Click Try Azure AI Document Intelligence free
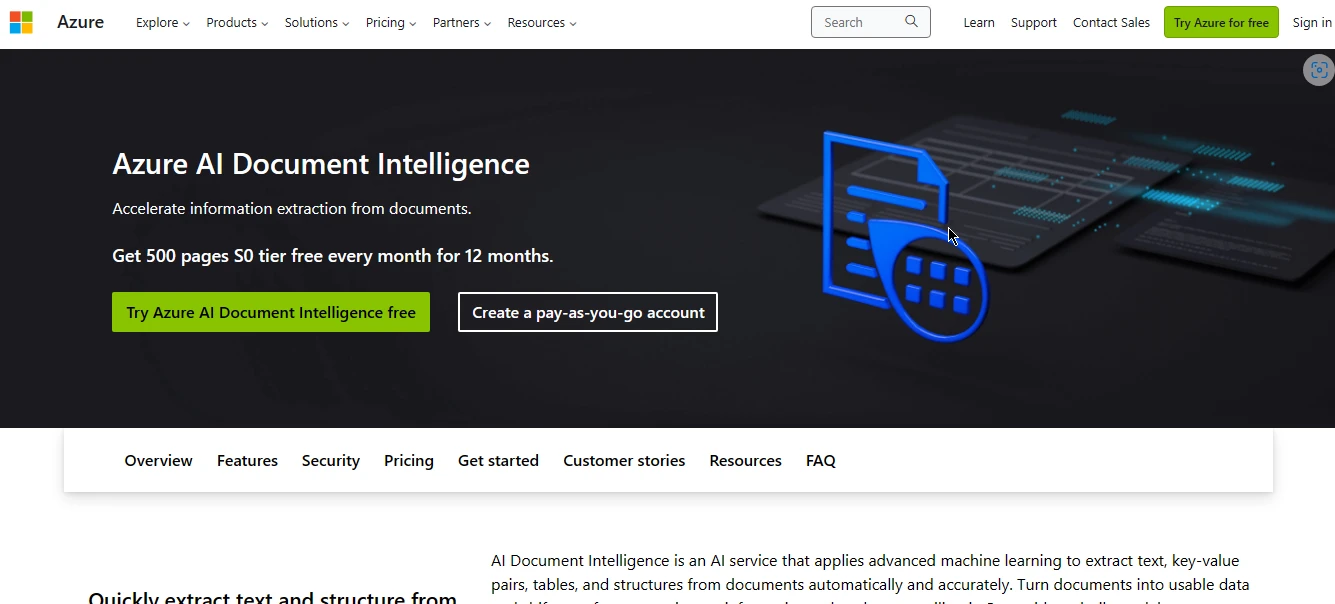The height and width of the screenshot is (604, 1335). tap(271, 312)
